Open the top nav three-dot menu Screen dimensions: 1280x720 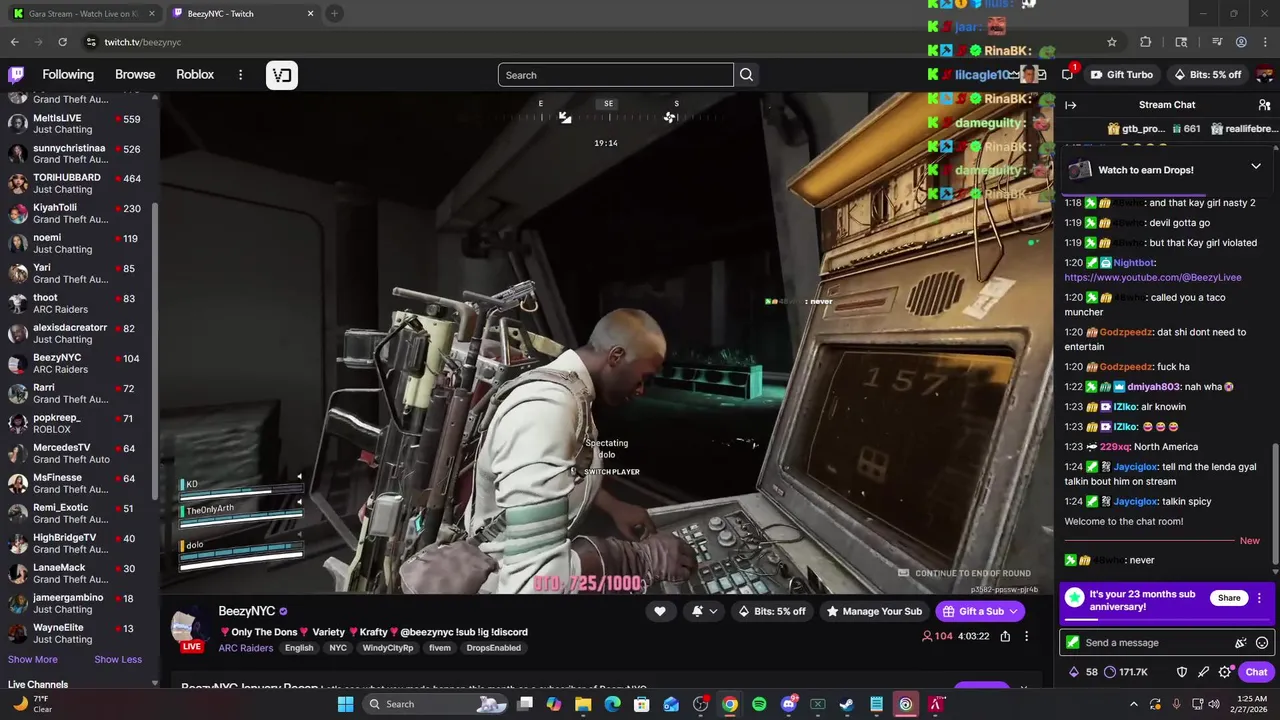point(240,75)
